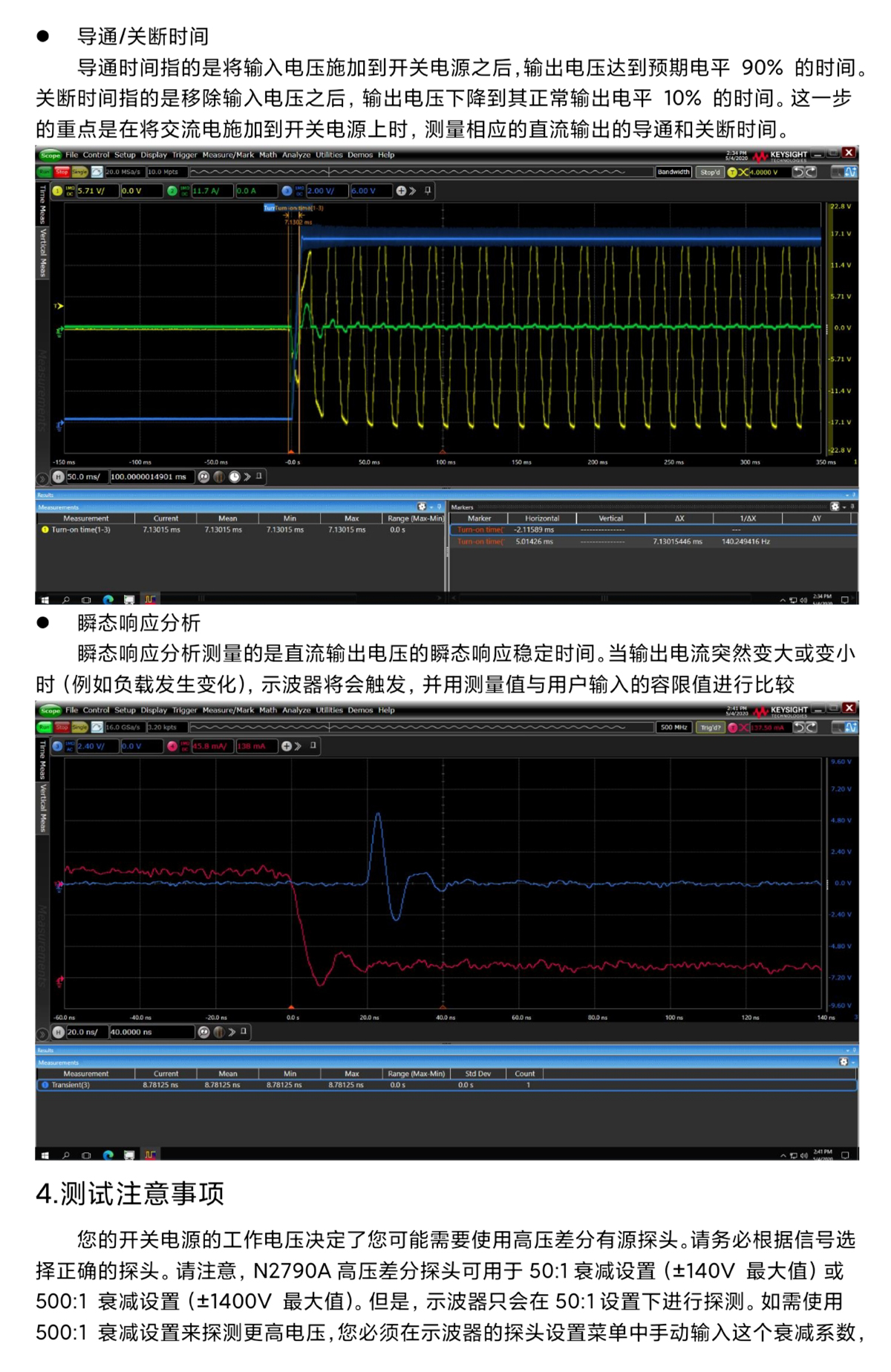Expand channel list chevron in top scope toolbar
Screen dimensions: 891x1372
click(x=413, y=191)
